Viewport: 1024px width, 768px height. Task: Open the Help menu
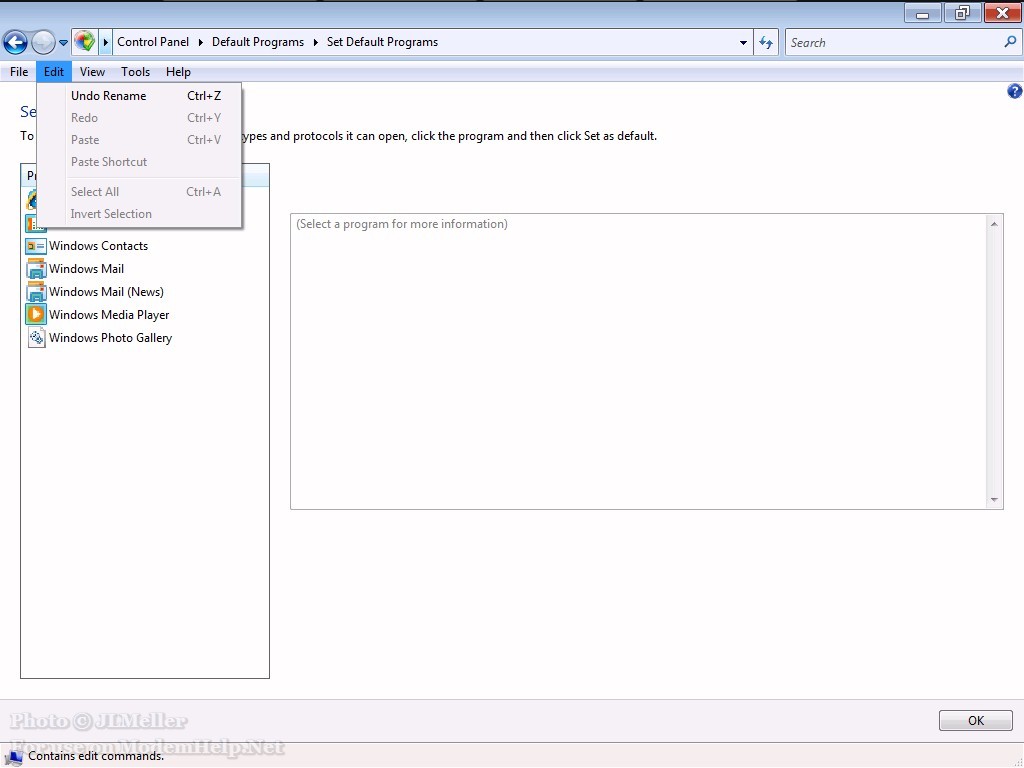pyautogui.click(x=178, y=72)
